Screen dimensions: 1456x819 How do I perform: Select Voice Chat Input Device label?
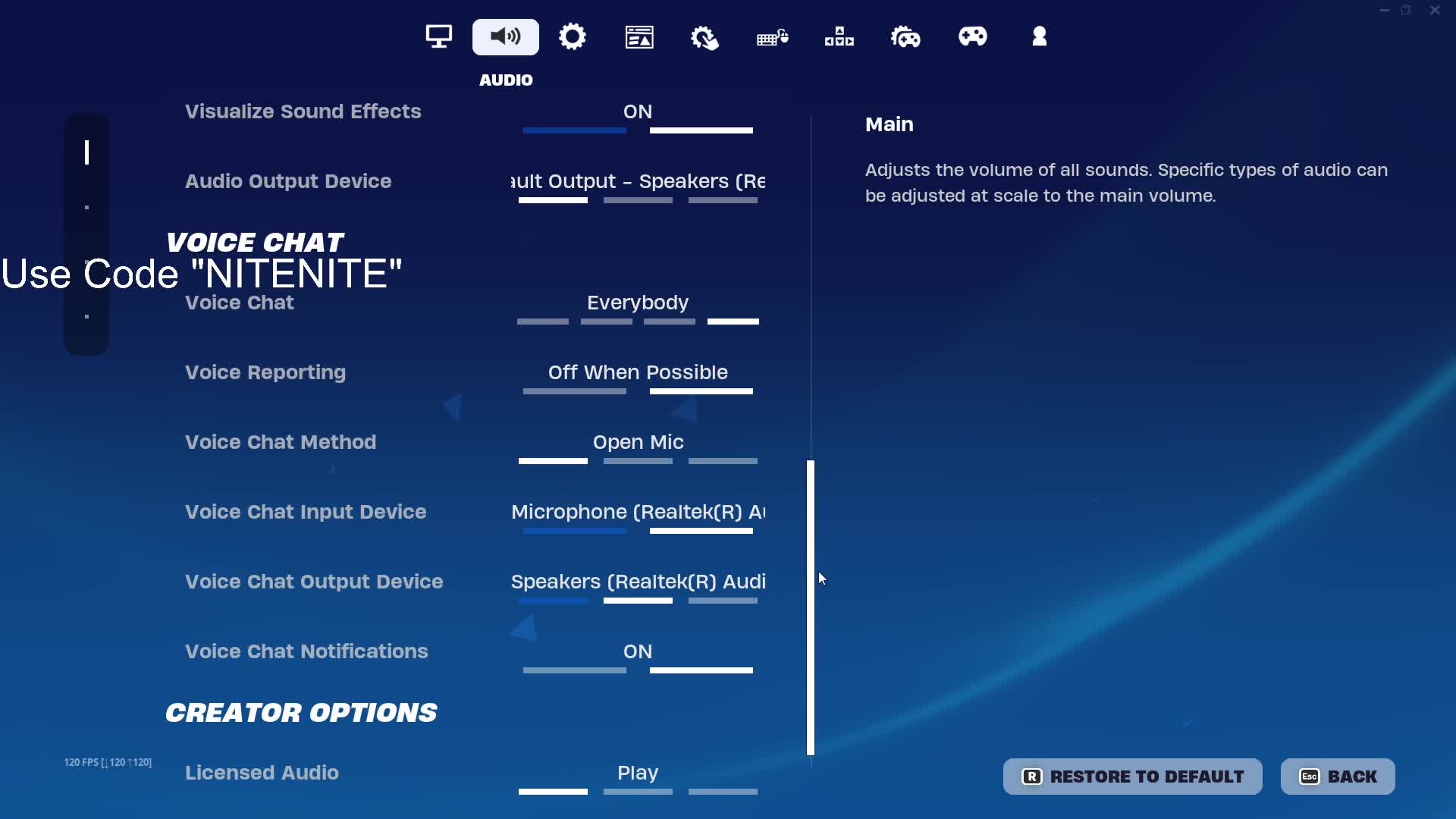pos(306,512)
